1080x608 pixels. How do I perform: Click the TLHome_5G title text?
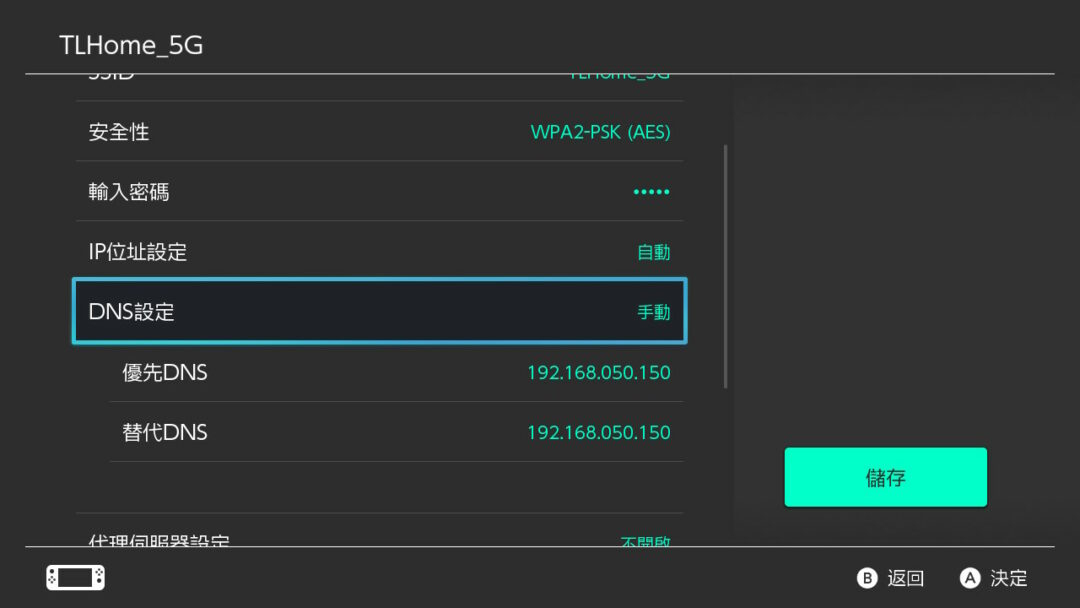pyautogui.click(x=131, y=45)
